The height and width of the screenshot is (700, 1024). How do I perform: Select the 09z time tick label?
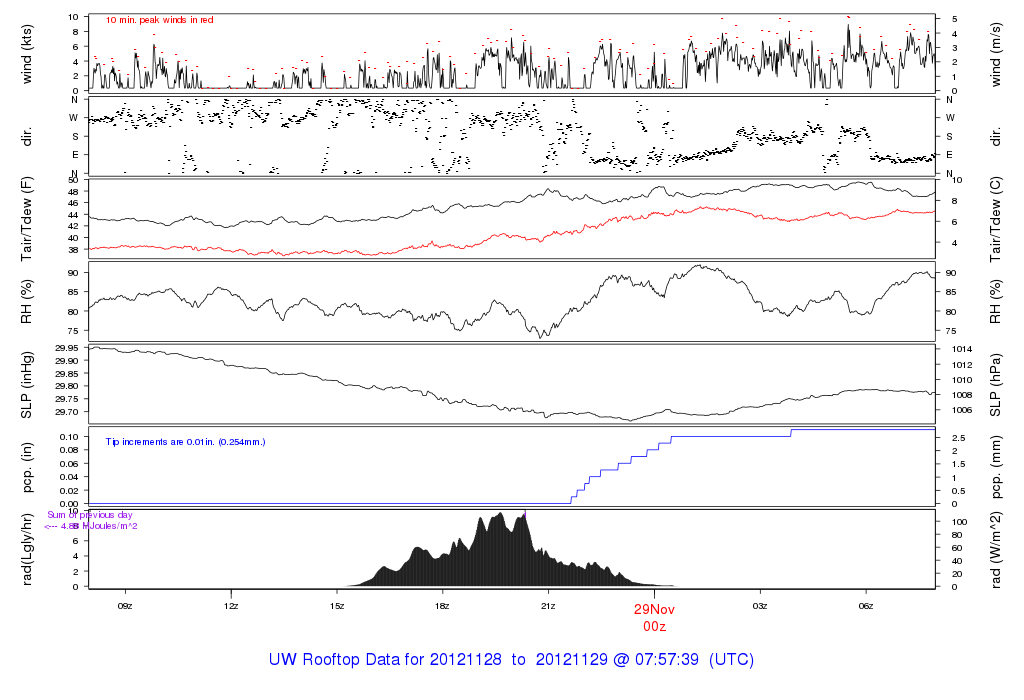(125, 606)
